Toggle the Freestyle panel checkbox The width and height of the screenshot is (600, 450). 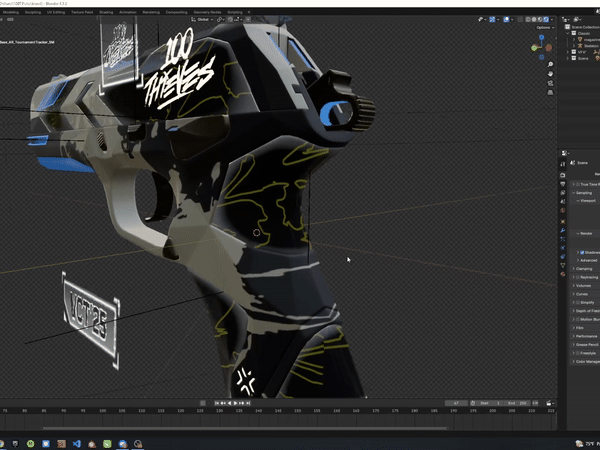pos(578,353)
